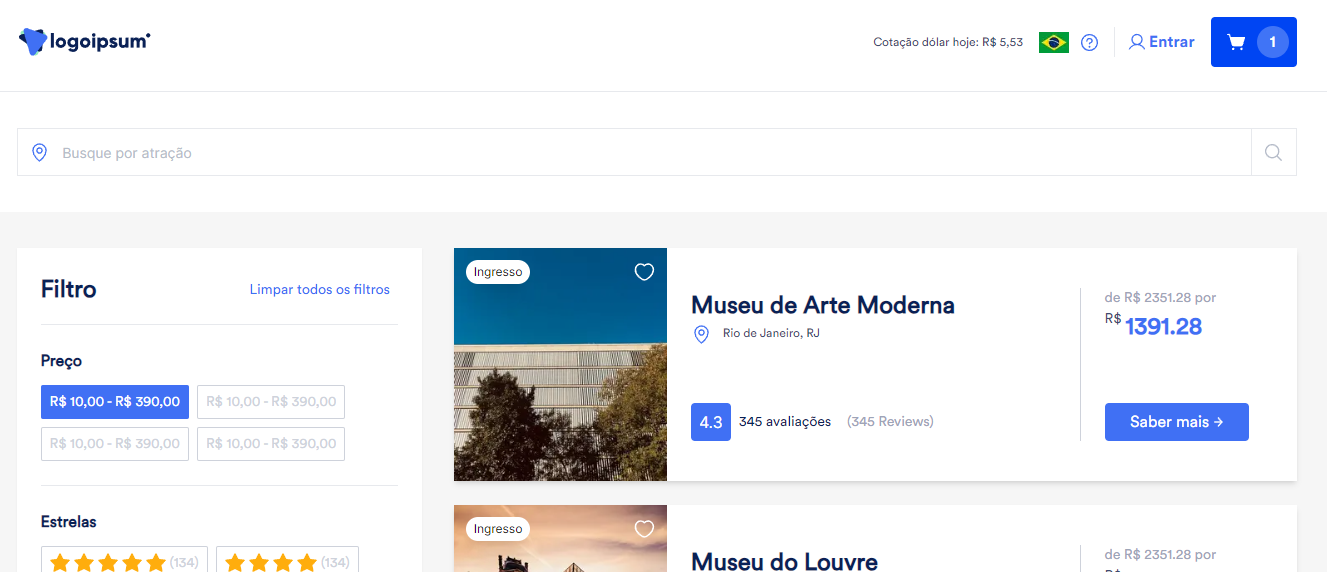This screenshot has width=1327, height=572.
Task: Click the Filtro heading
Action: coord(69,290)
